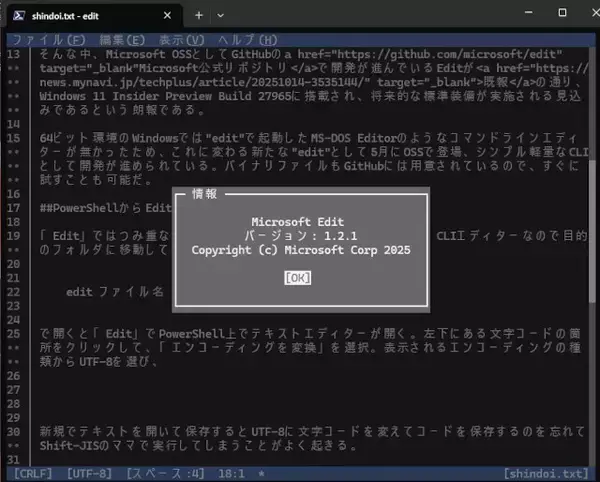Open the ヘルプ(H) menu

[248, 40]
